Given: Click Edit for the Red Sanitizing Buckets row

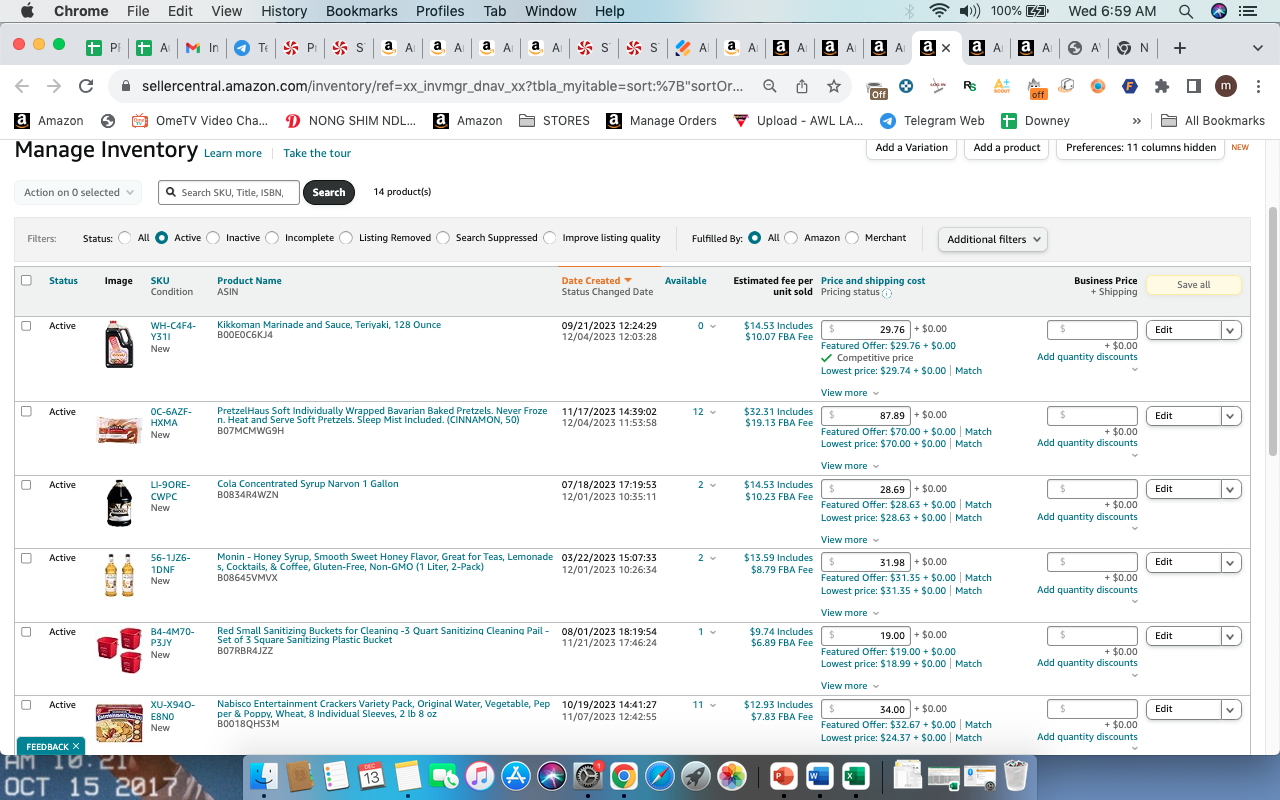Looking at the screenshot, I should click(1184, 636).
